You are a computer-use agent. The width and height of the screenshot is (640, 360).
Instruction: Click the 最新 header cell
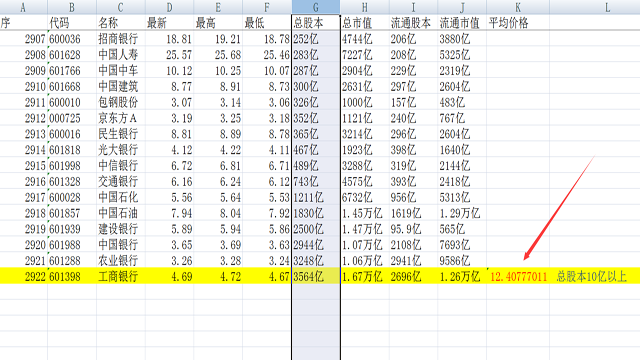tap(169, 23)
